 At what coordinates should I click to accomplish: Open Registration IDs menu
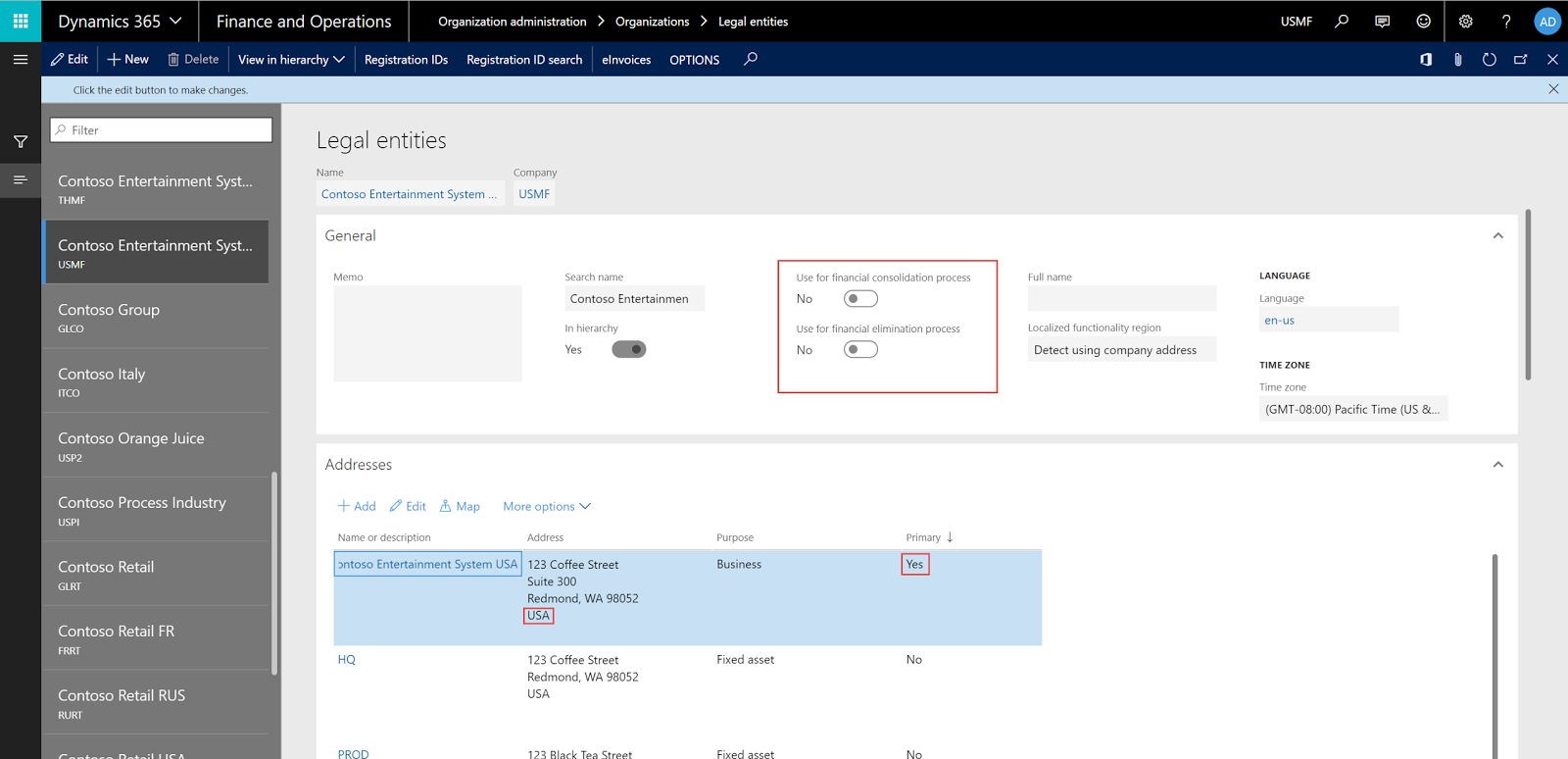(x=406, y=59)
